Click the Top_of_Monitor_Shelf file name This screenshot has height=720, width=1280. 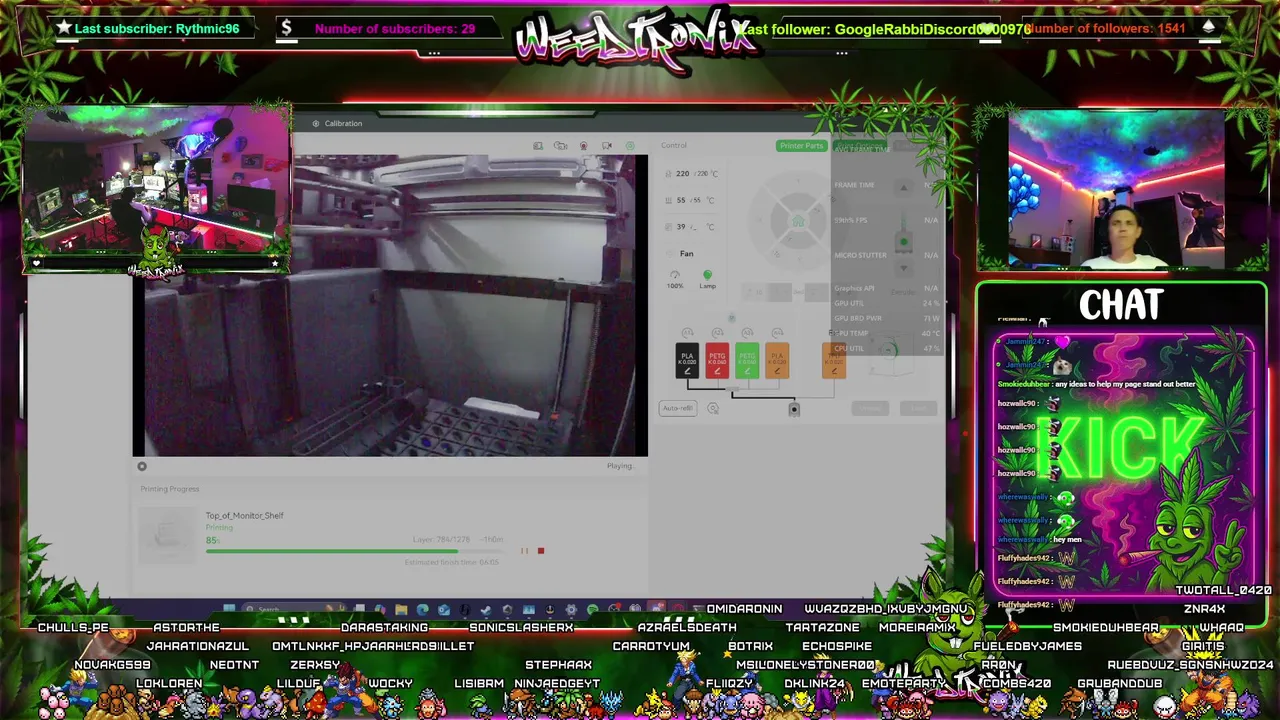pyautogui.click(x=244, y=516)
